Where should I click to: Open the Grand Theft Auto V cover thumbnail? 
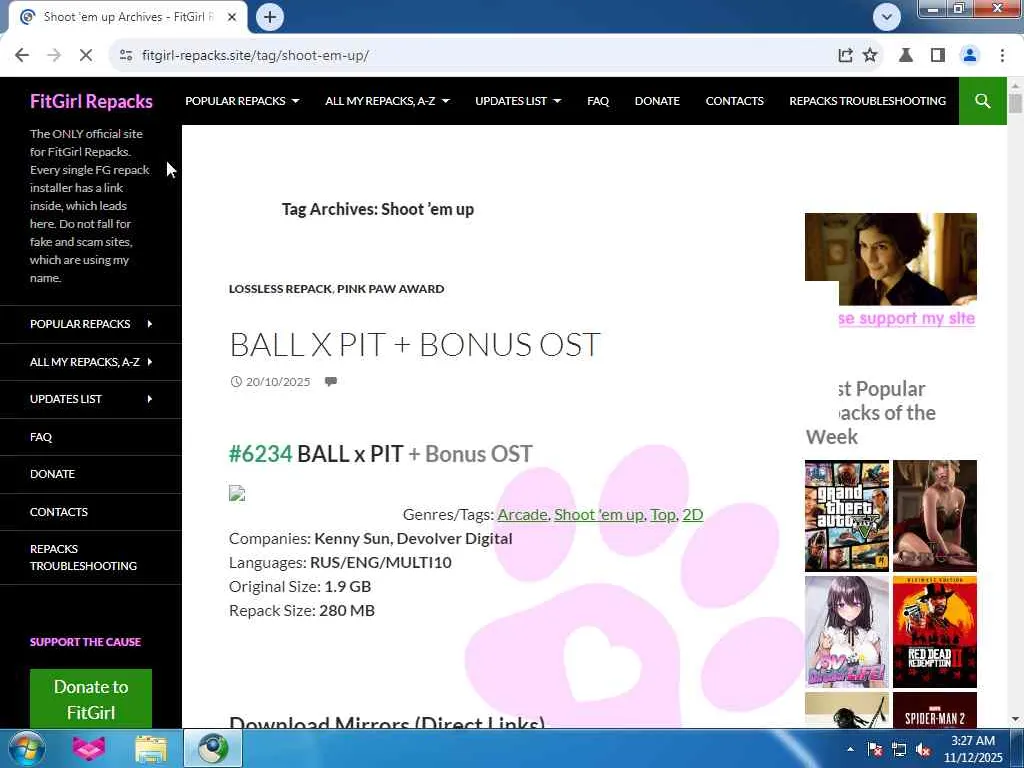click(846, 516)
